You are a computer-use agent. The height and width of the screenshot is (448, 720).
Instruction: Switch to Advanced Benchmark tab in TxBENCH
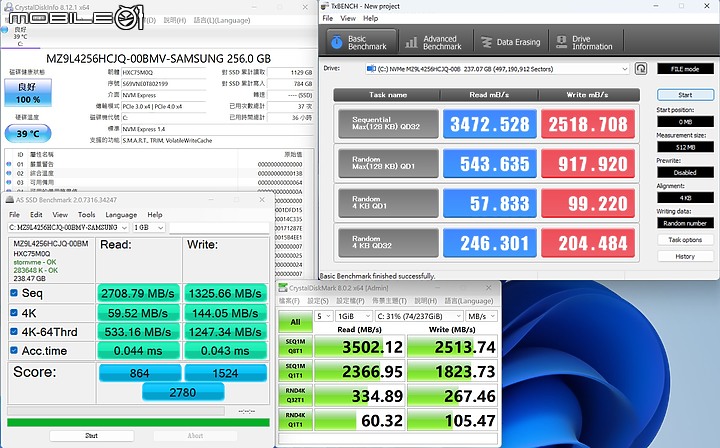[433, 42]
